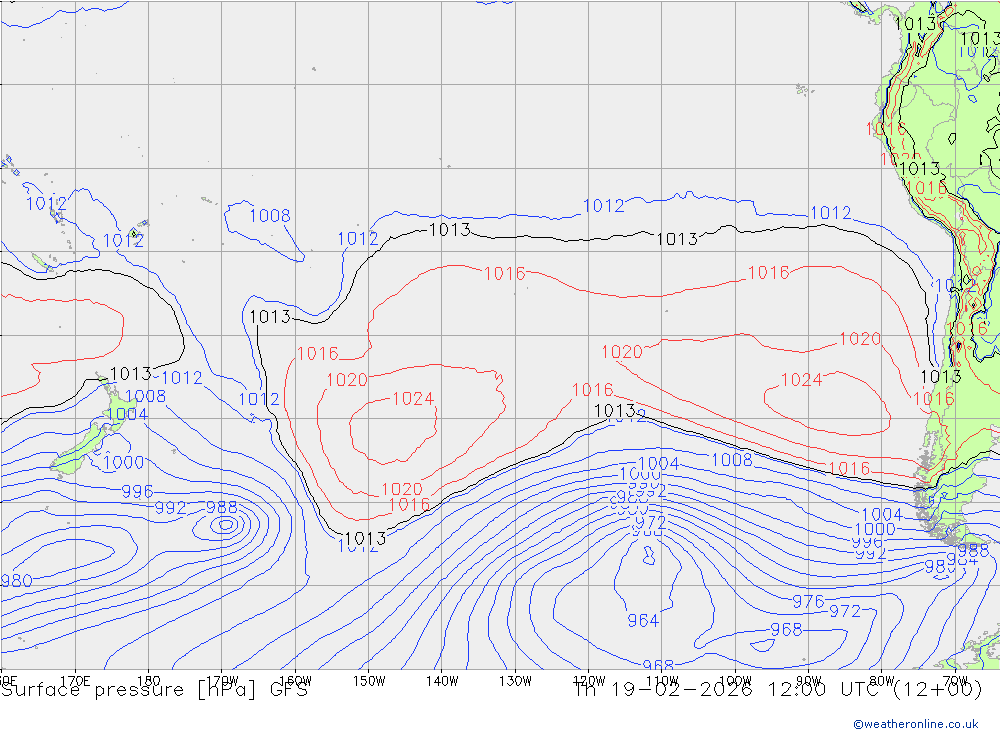1000x733 pixels.
Task: Click the blue 964 isobar label
Action: pyautogui.click(x=643, y=621)
